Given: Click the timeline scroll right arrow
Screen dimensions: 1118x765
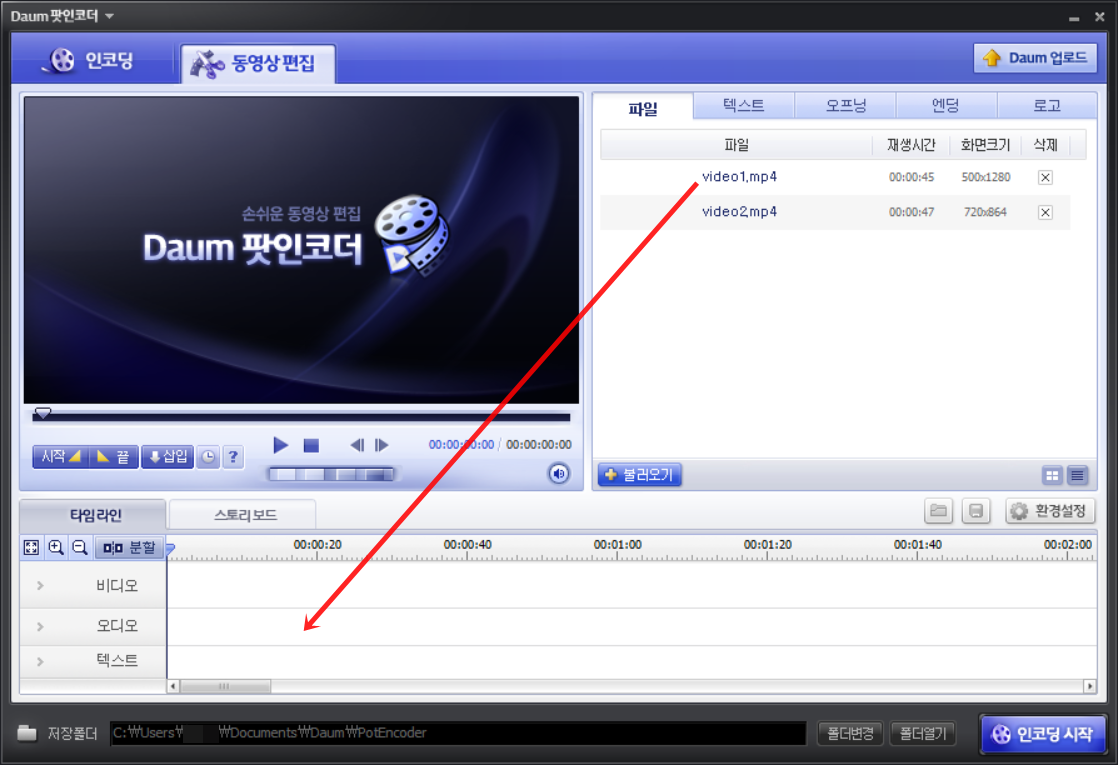Looking at the screenshot, I should pyautogui.click(x=1089, y=687).
